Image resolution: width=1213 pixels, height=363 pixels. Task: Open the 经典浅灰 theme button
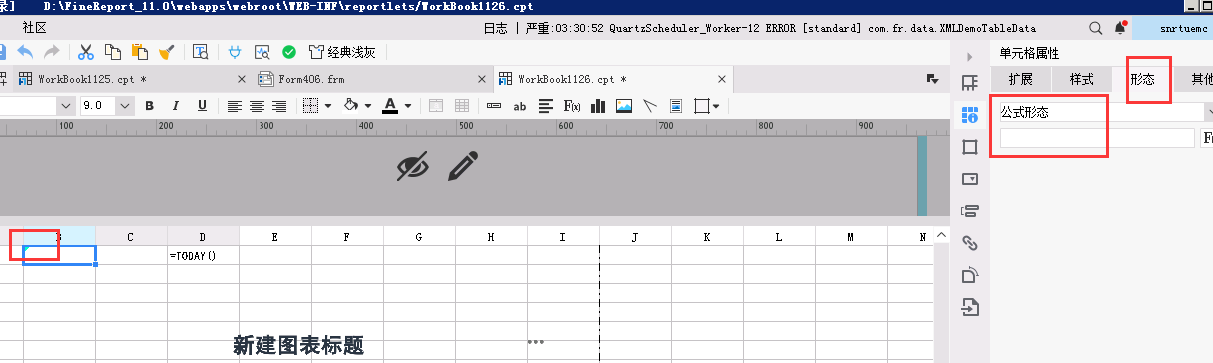pyautogui.click(x=341, y=51)
